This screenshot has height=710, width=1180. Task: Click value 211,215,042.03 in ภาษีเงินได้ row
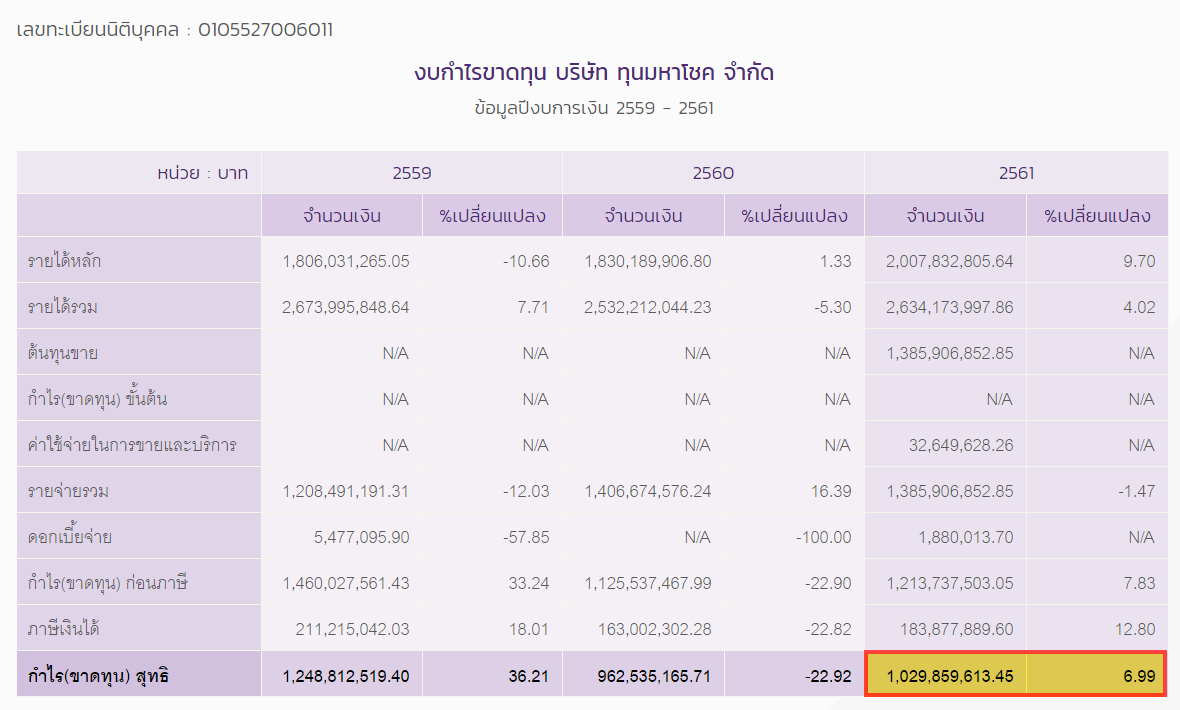tap(352, 629)
